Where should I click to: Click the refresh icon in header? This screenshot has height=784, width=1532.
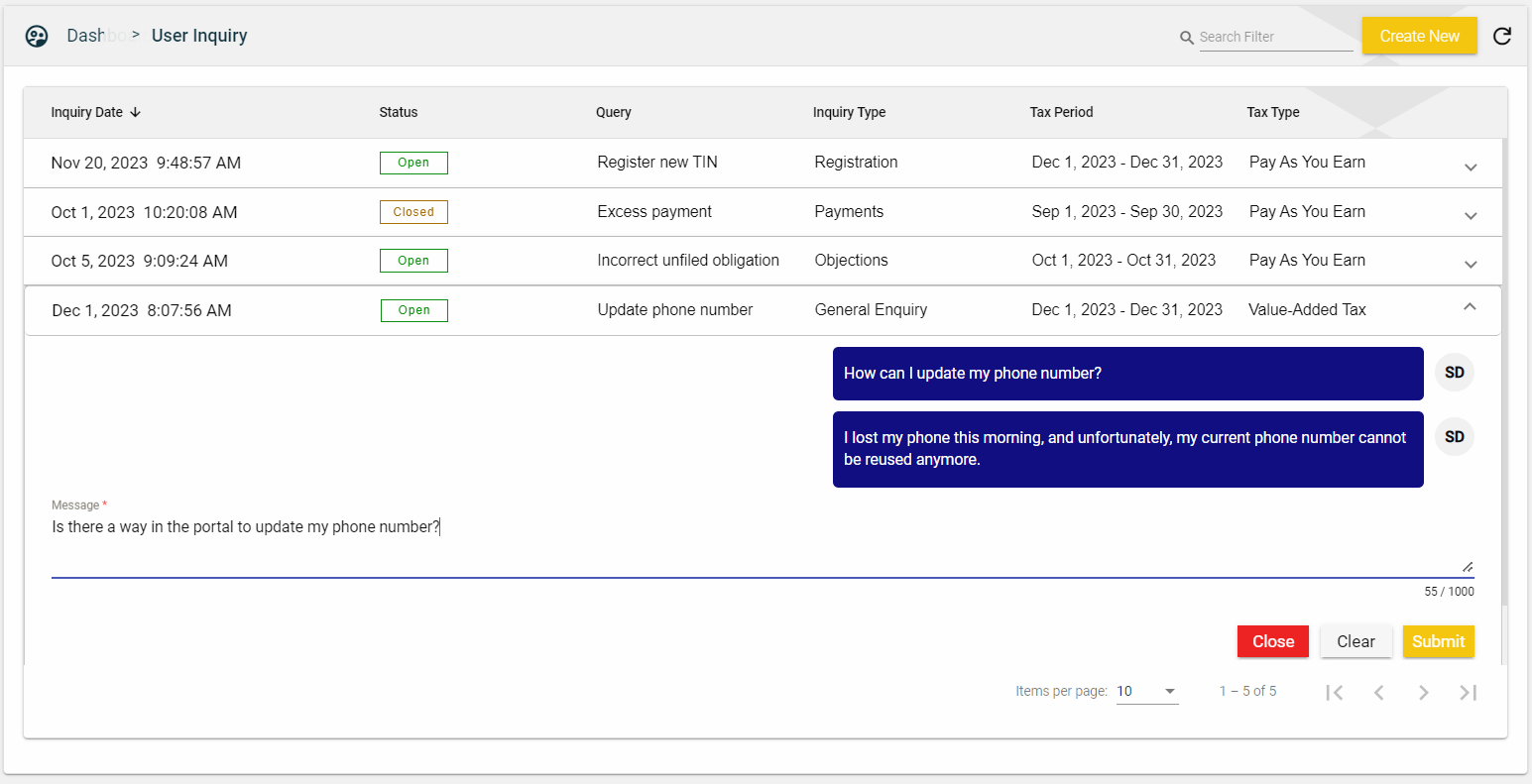point(1502,36)
